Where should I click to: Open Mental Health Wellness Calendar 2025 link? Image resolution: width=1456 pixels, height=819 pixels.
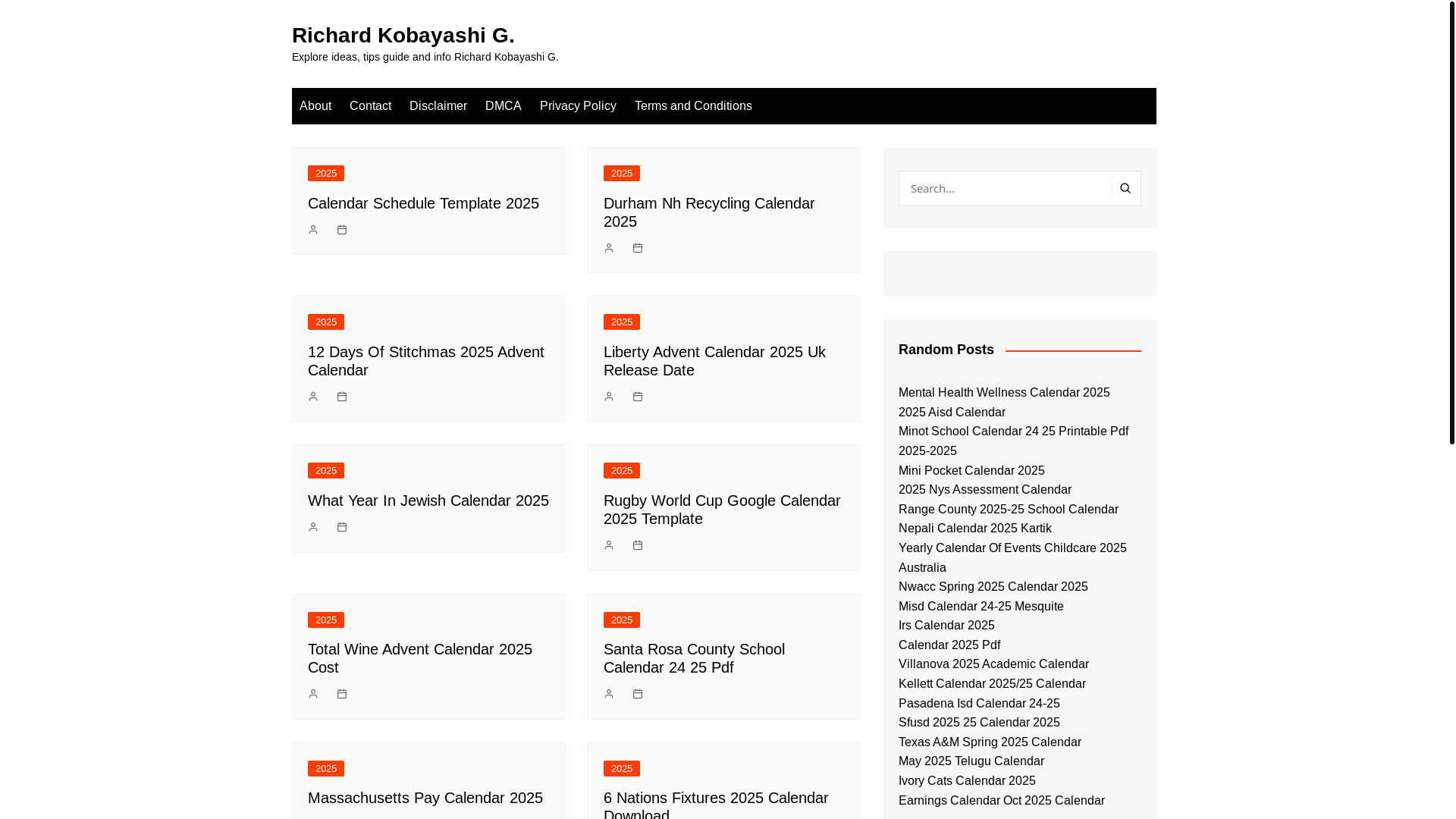click(1004, 393)
